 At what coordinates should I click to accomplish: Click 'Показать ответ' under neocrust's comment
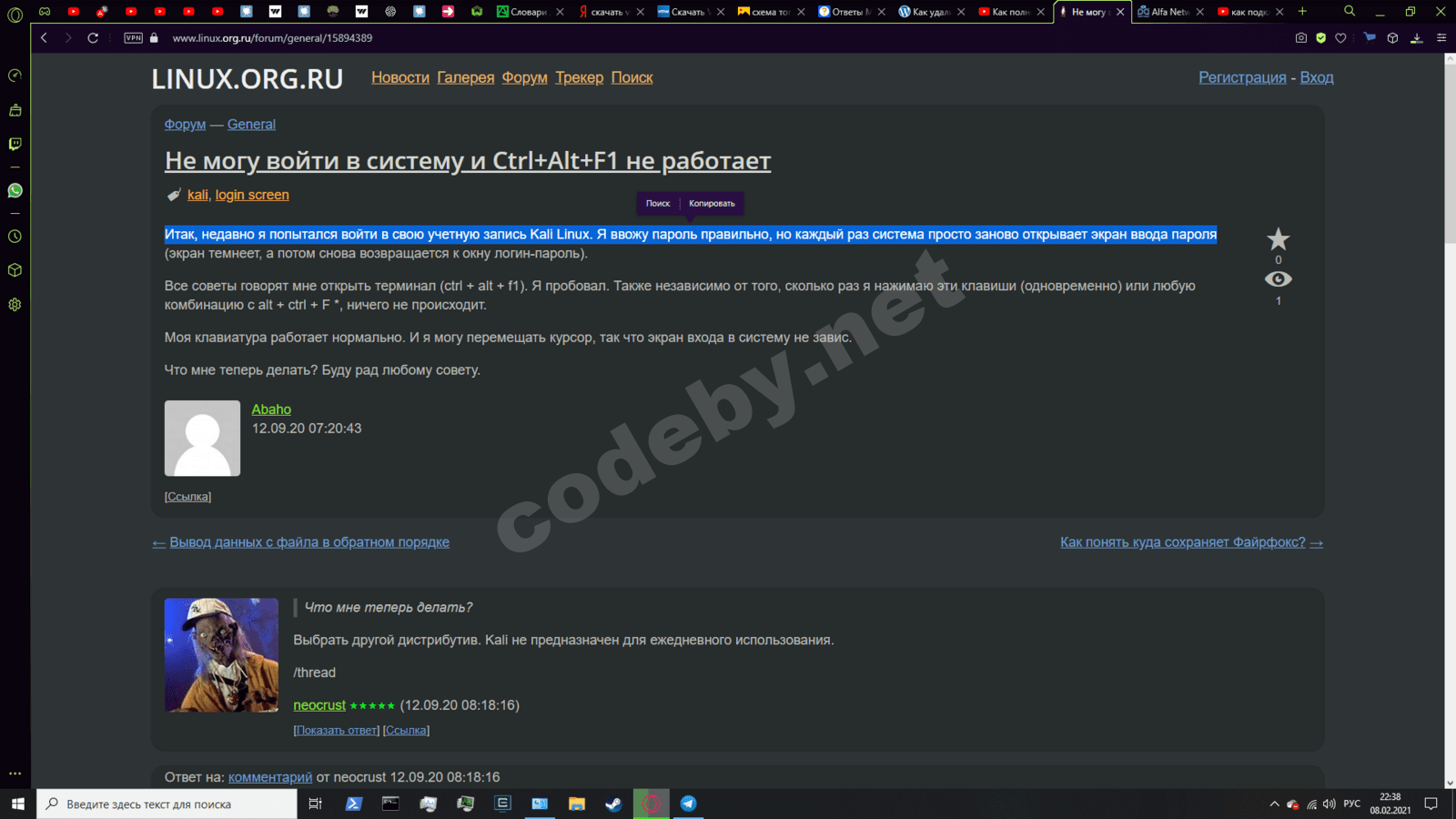click(x=337, y=731)
